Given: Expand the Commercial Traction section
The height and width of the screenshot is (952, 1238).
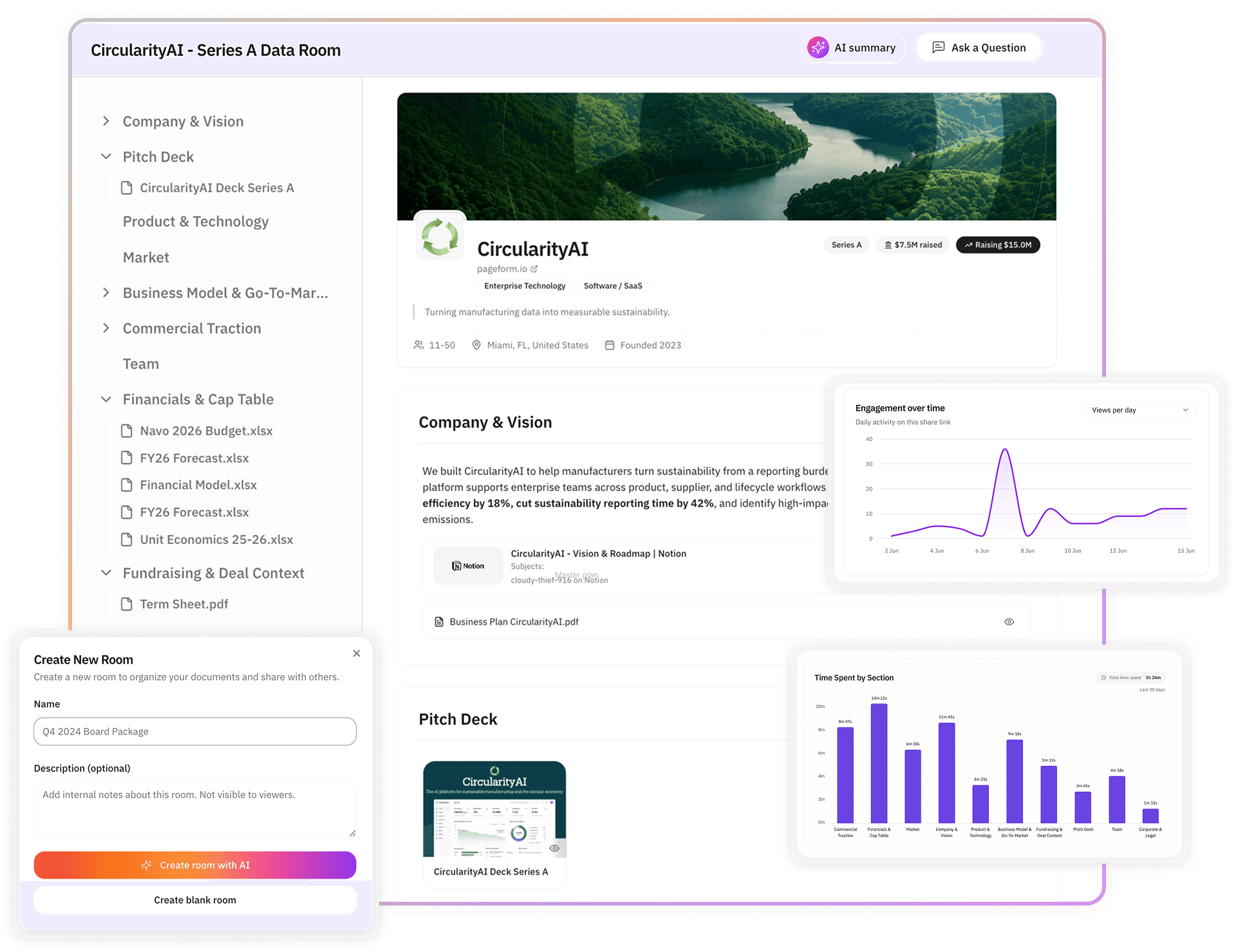Looking at the screenshot, I should [x=106, y=328].
